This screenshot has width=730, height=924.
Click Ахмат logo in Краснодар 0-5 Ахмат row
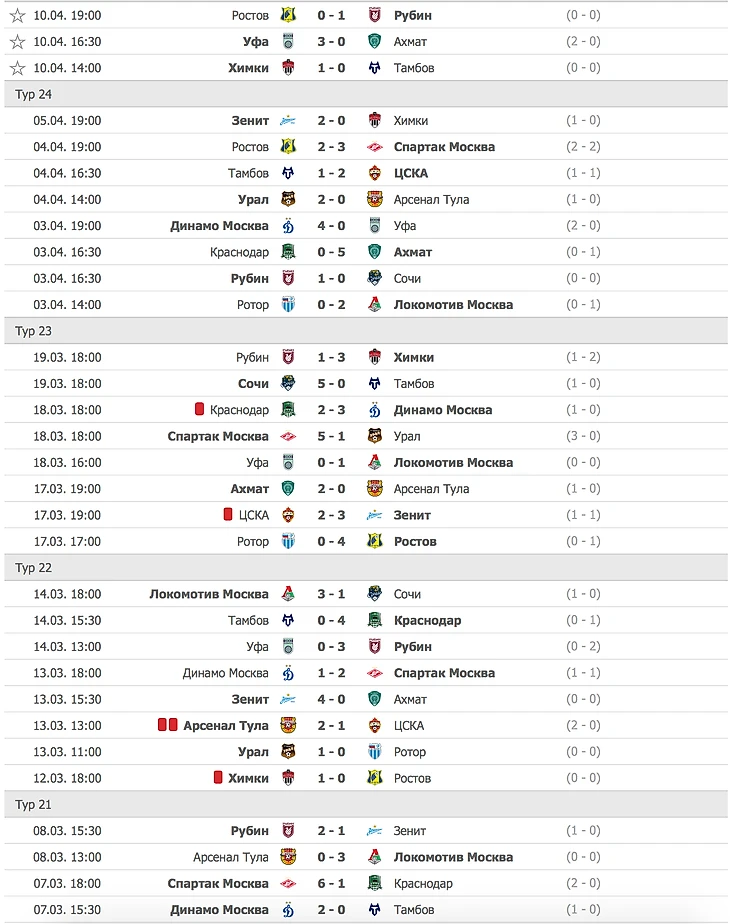375,252
